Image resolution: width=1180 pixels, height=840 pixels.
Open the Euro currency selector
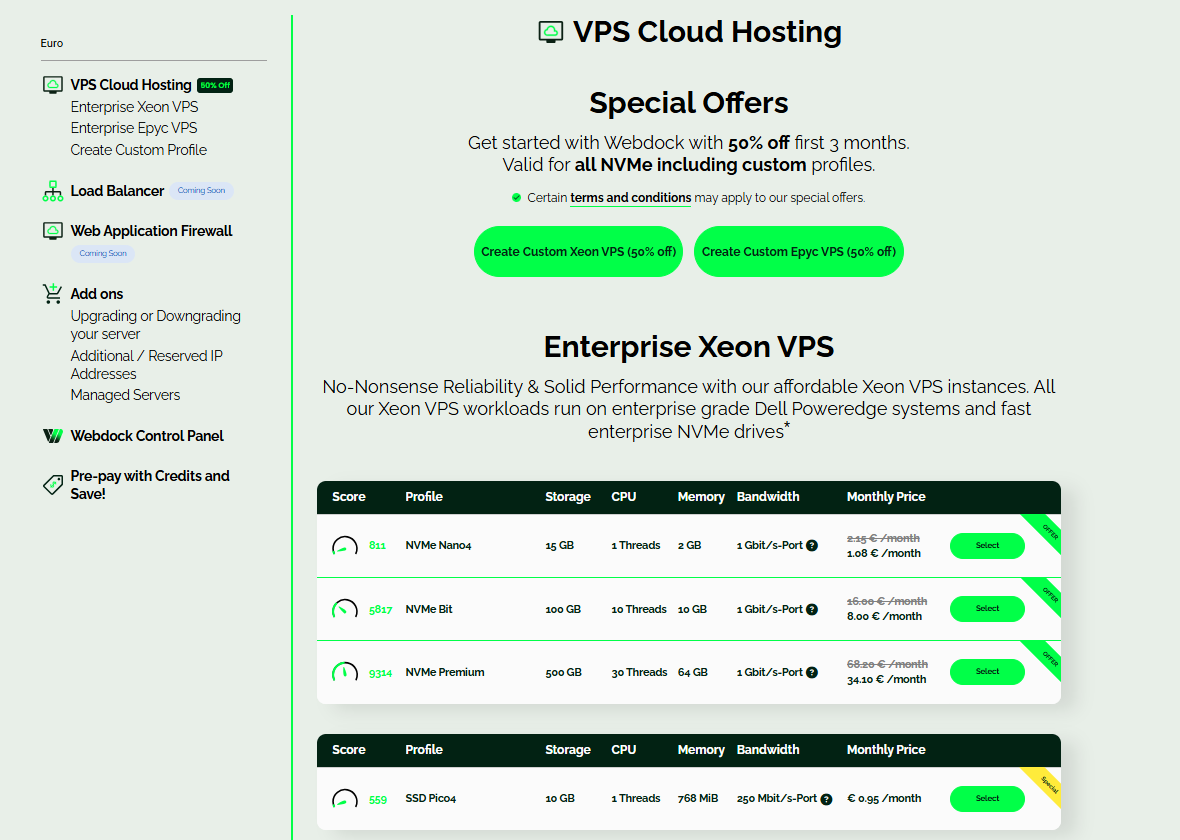(x=154, y=44)
